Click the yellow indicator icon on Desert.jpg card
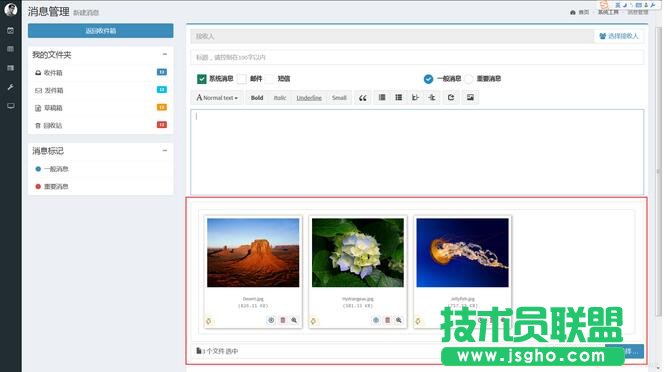 (x=209, y=321)
